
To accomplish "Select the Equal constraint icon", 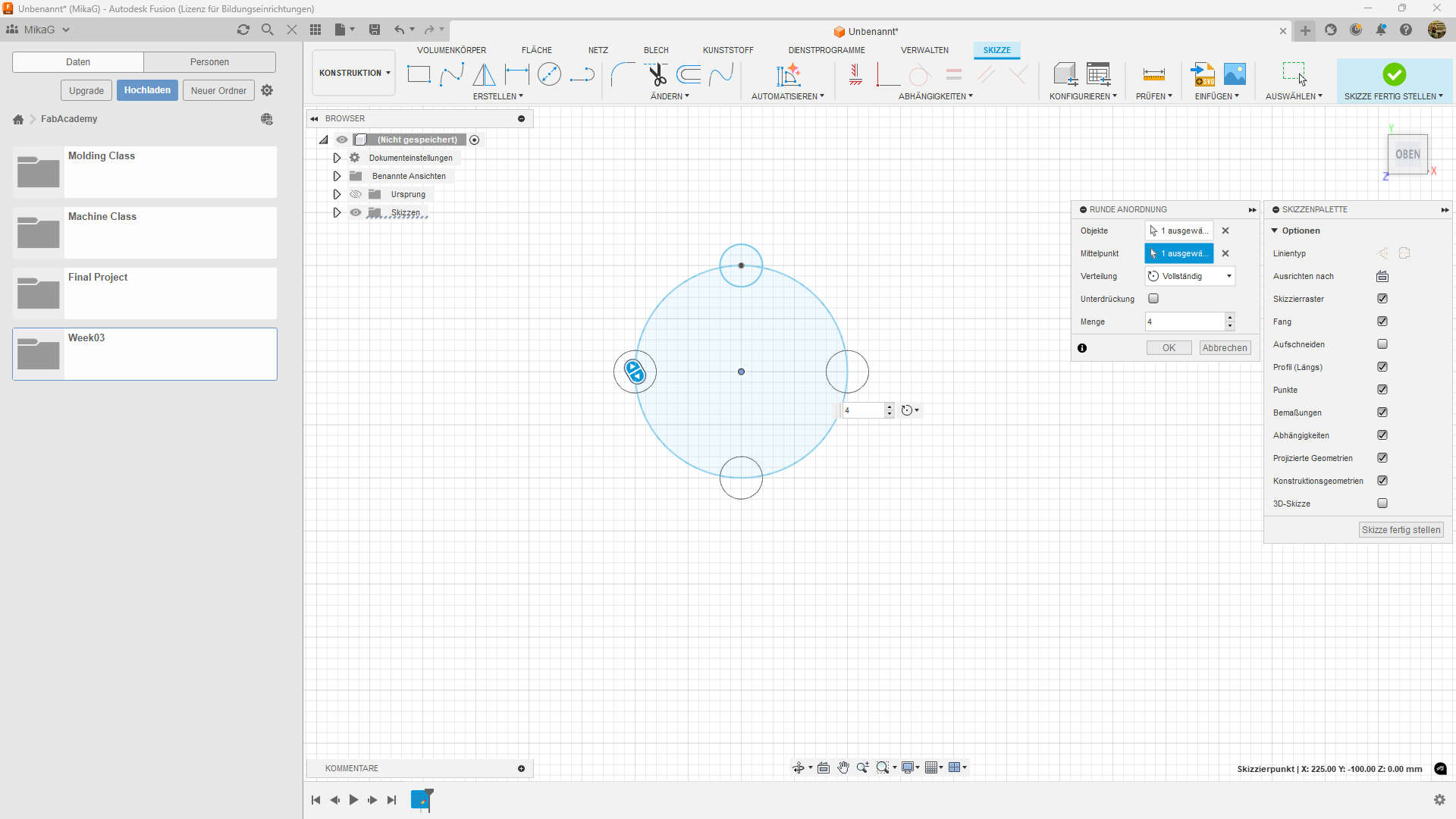I will [953, 74].
